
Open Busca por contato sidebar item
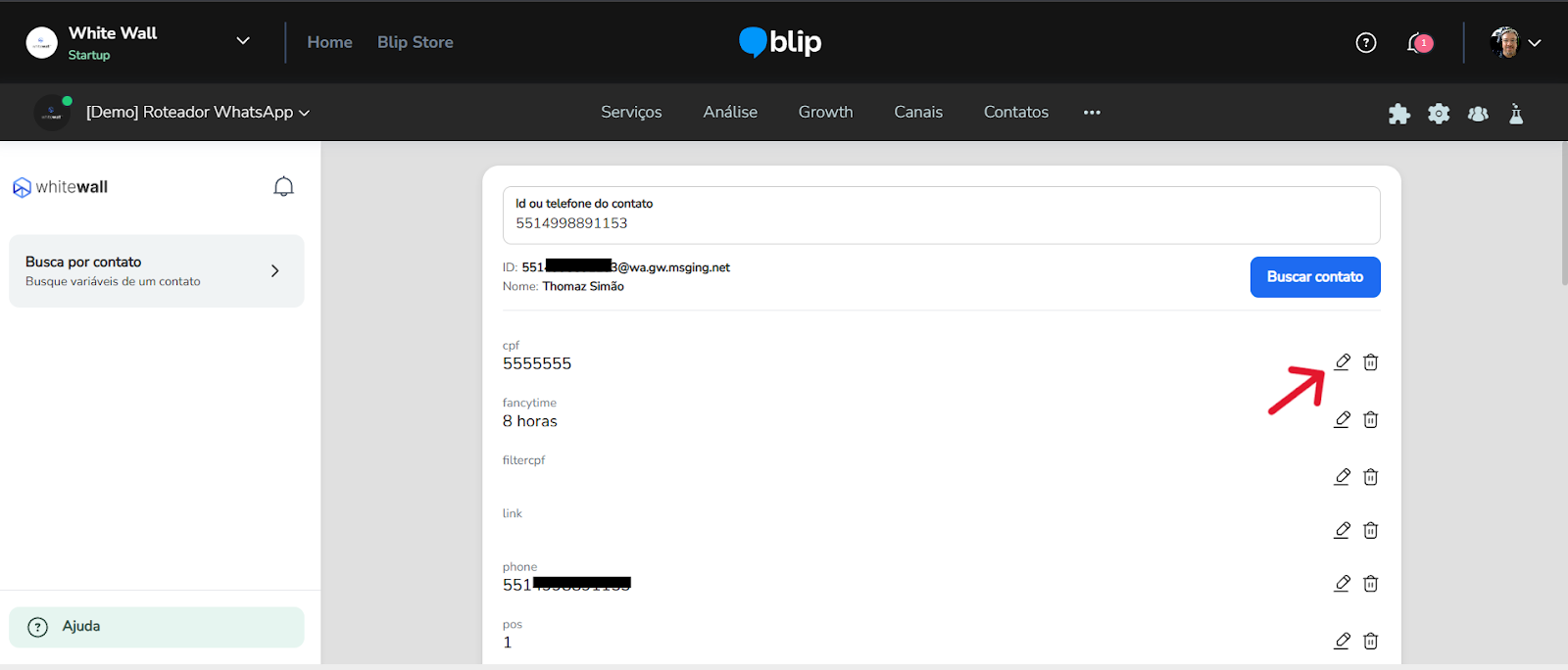157,271
